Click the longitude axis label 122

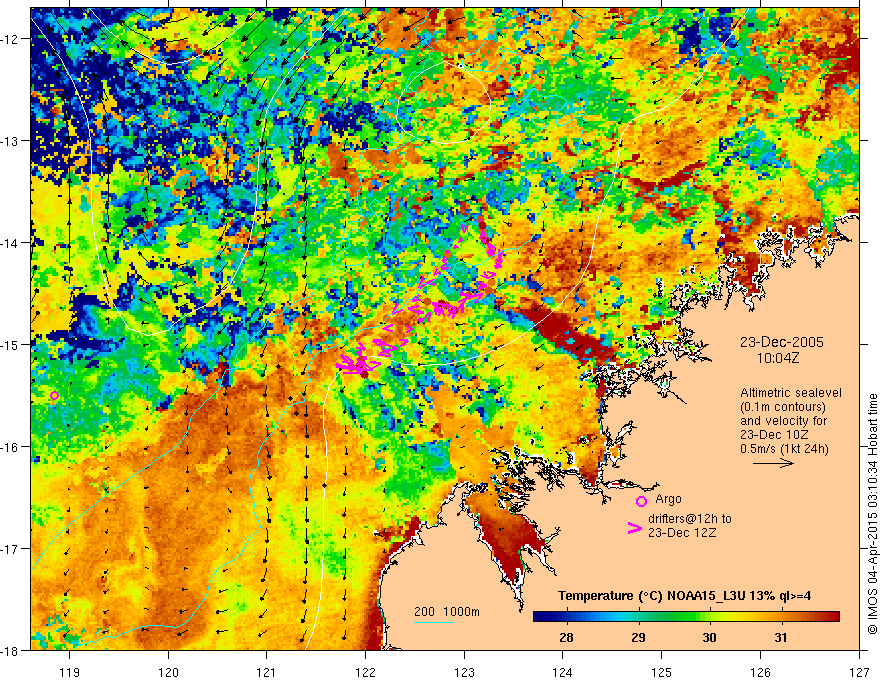click(x=365, y=672)
